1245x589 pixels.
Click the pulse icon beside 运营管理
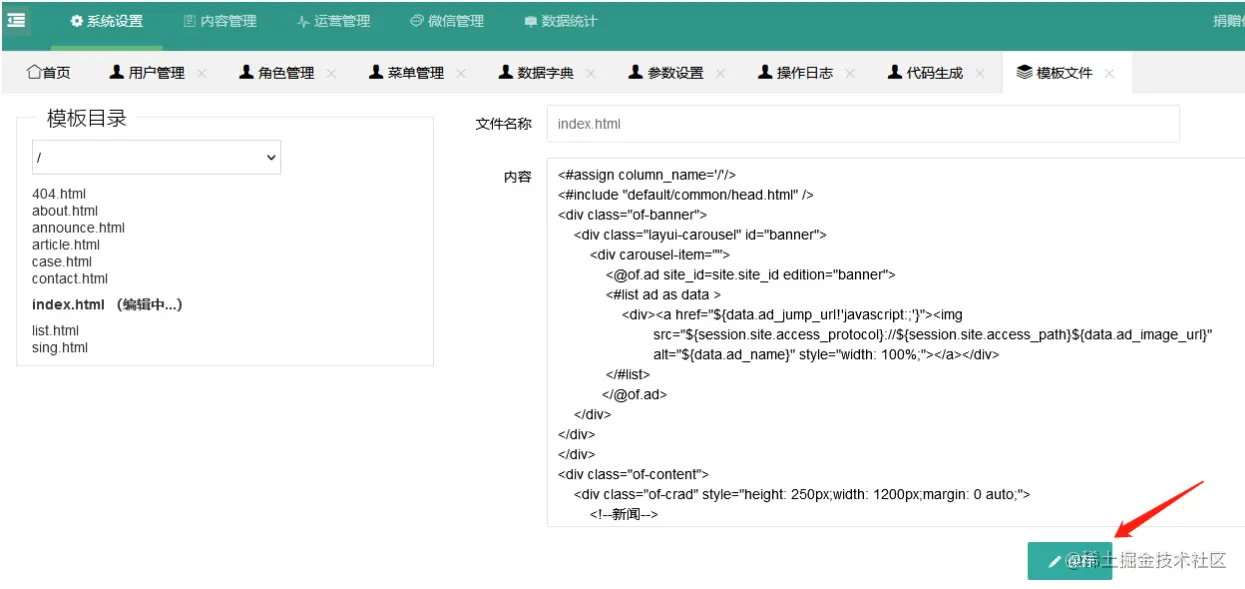[x=304, y=21]
